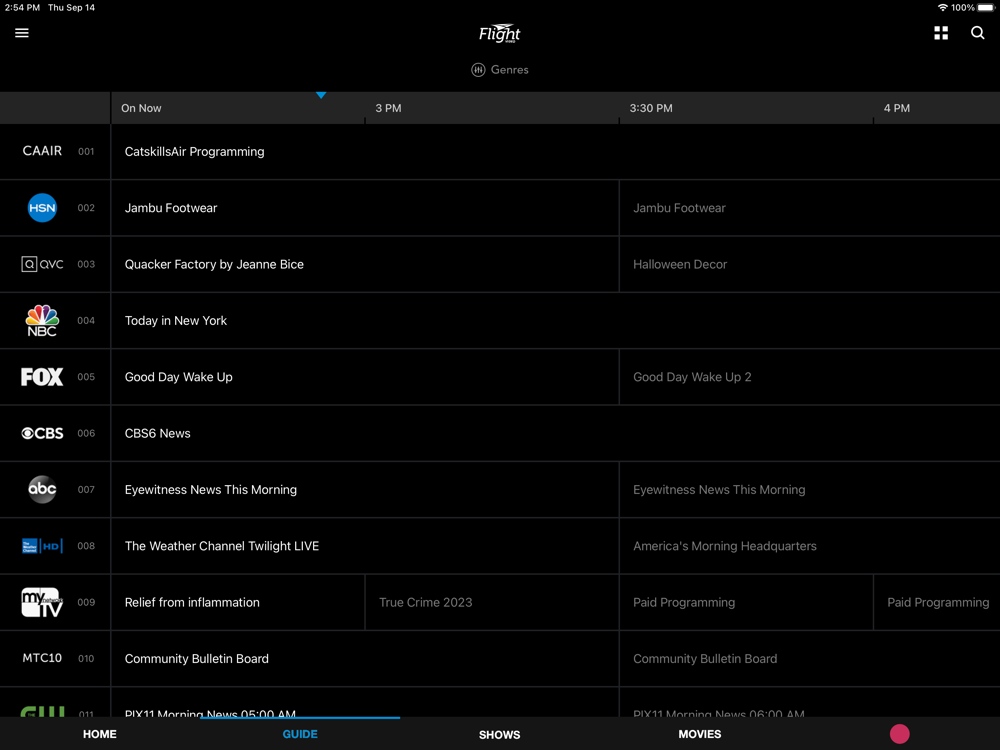1000x750 pixels.
Task: Open Community Bulletin Board on now
Action: click(x=365, y=658)
